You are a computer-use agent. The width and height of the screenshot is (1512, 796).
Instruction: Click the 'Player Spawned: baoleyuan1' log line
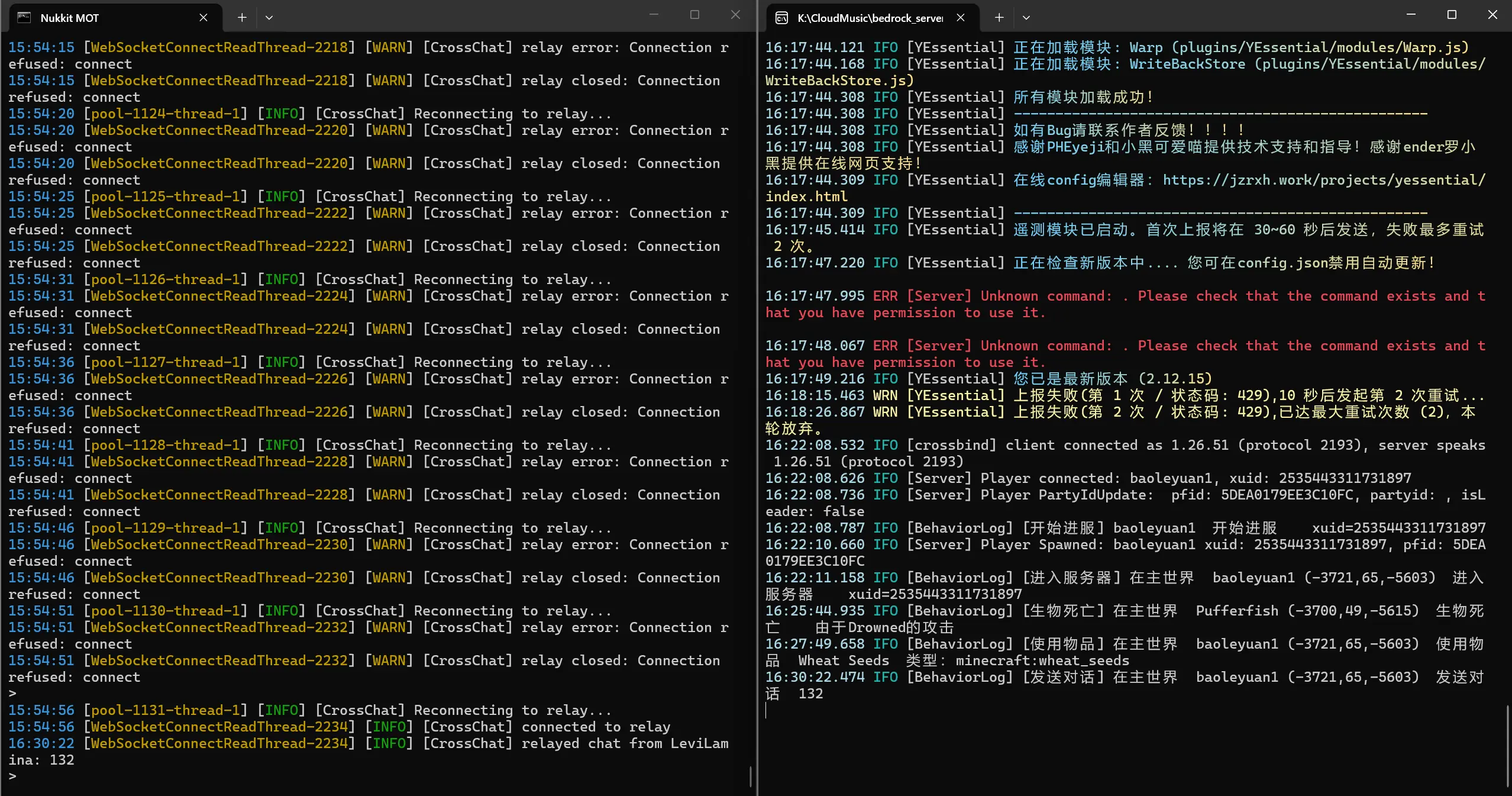click(1125, 553)
